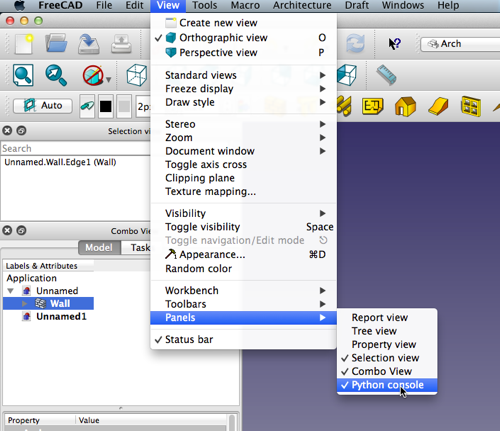Create a new document with the toolbar icon

pos(24,44)
